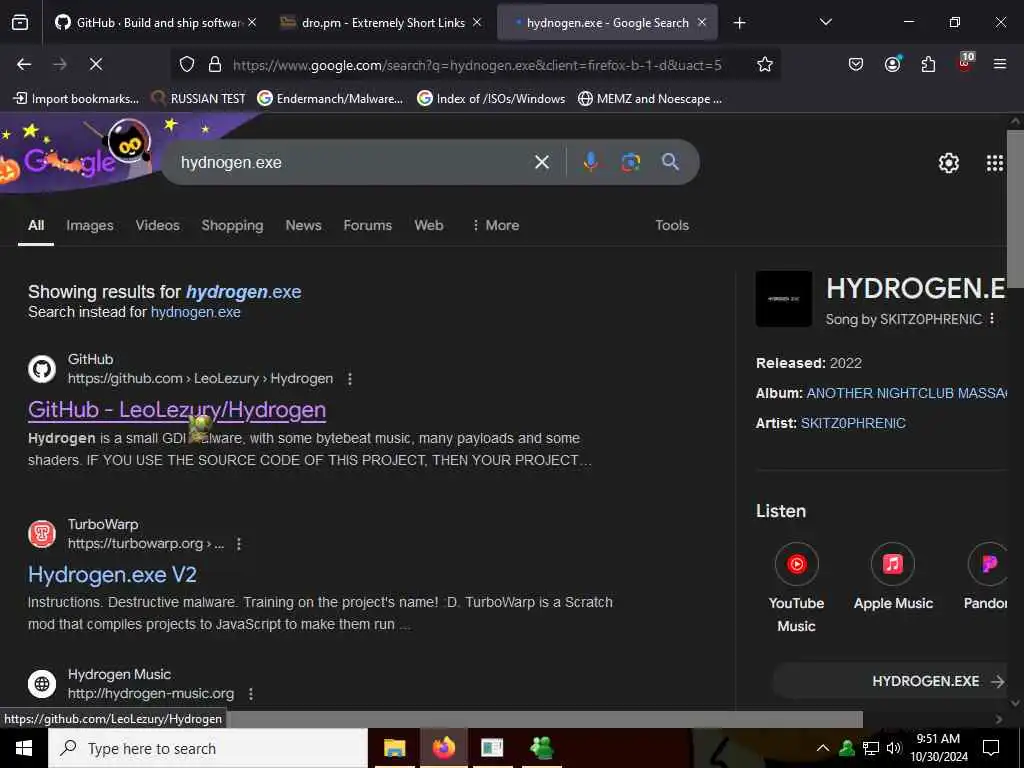Open the Google apps grid

point(995,163)
